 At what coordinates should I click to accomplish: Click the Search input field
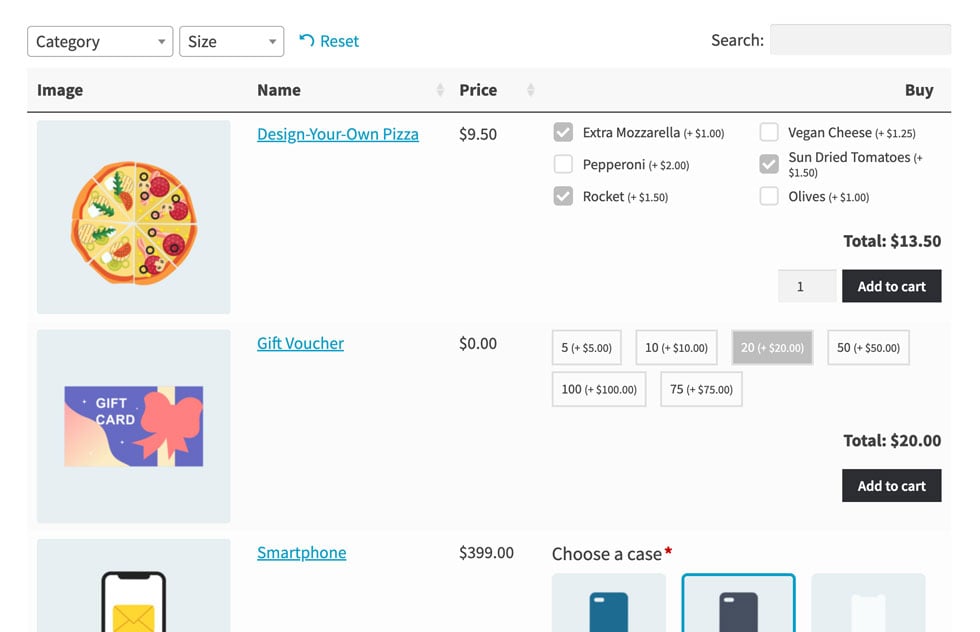(860, 40)
